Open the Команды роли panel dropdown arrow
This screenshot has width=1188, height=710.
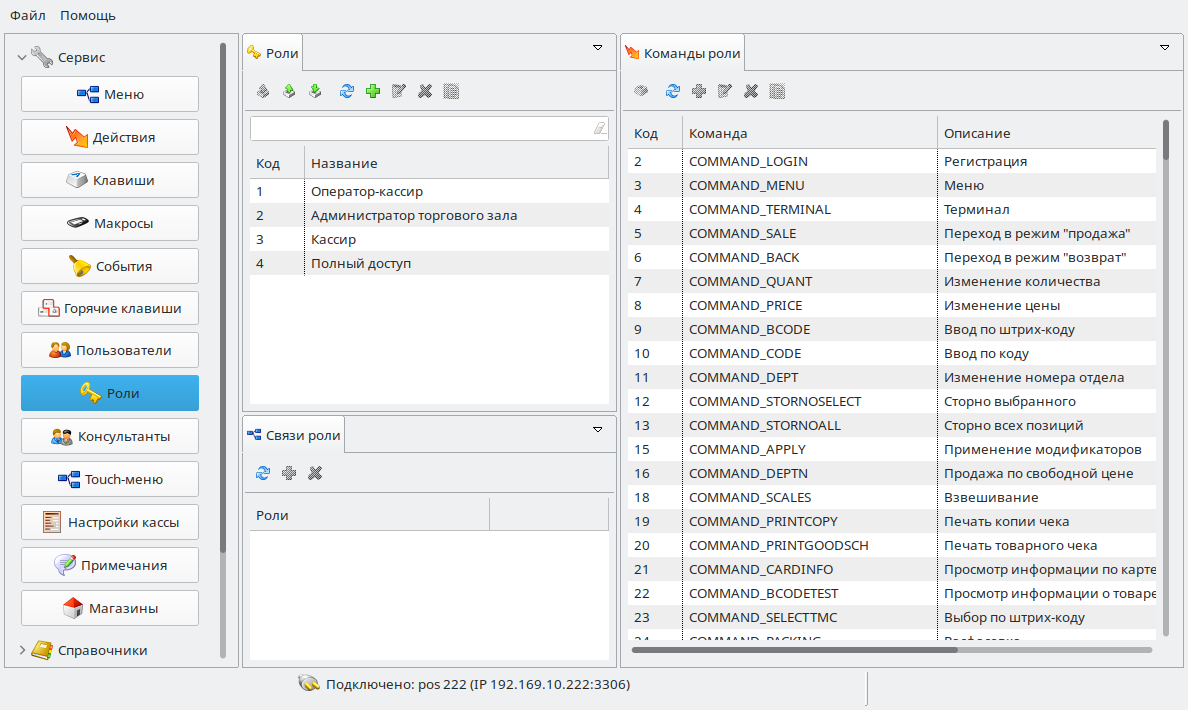(x=1164, y=47)
